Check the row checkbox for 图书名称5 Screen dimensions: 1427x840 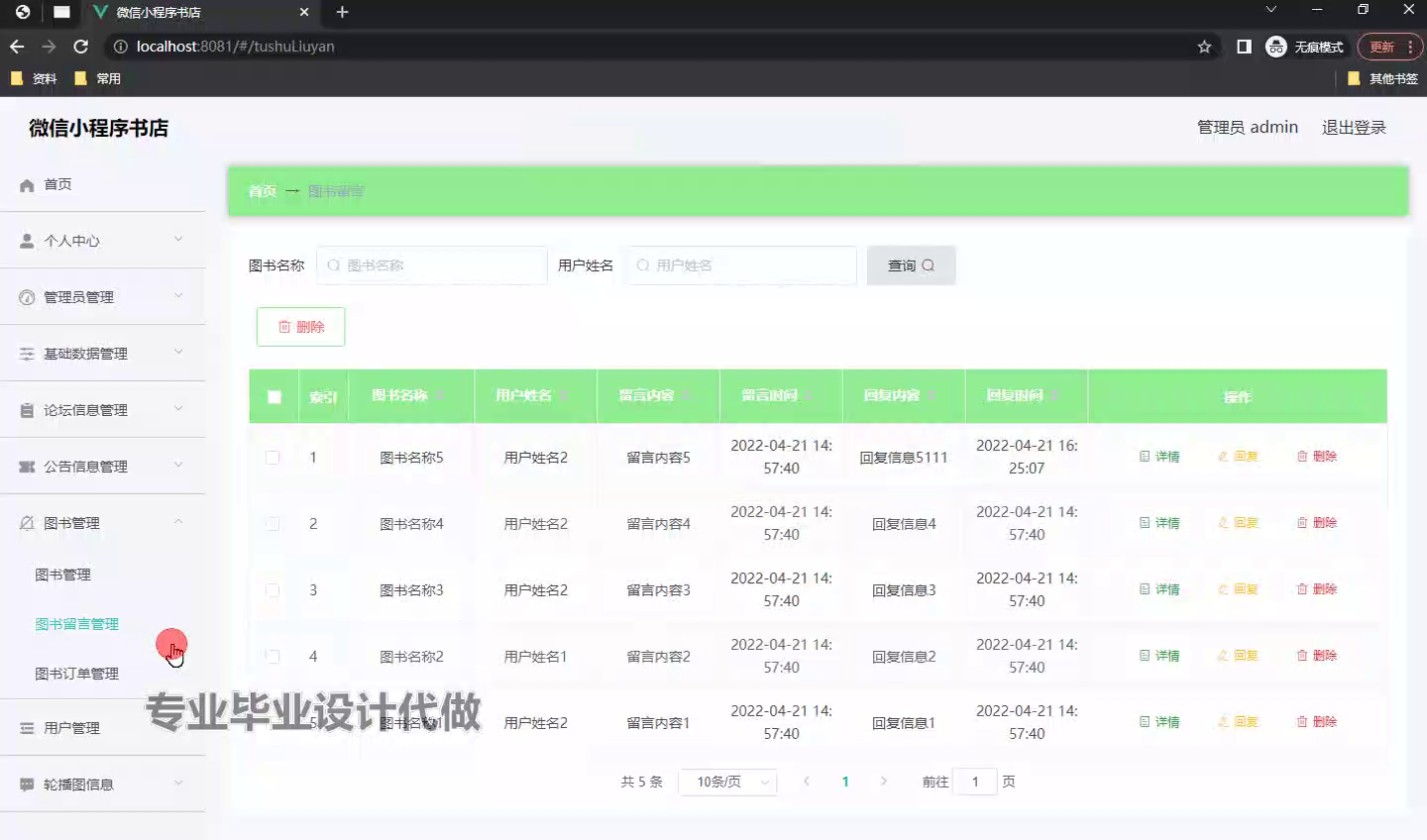[273, 458]
